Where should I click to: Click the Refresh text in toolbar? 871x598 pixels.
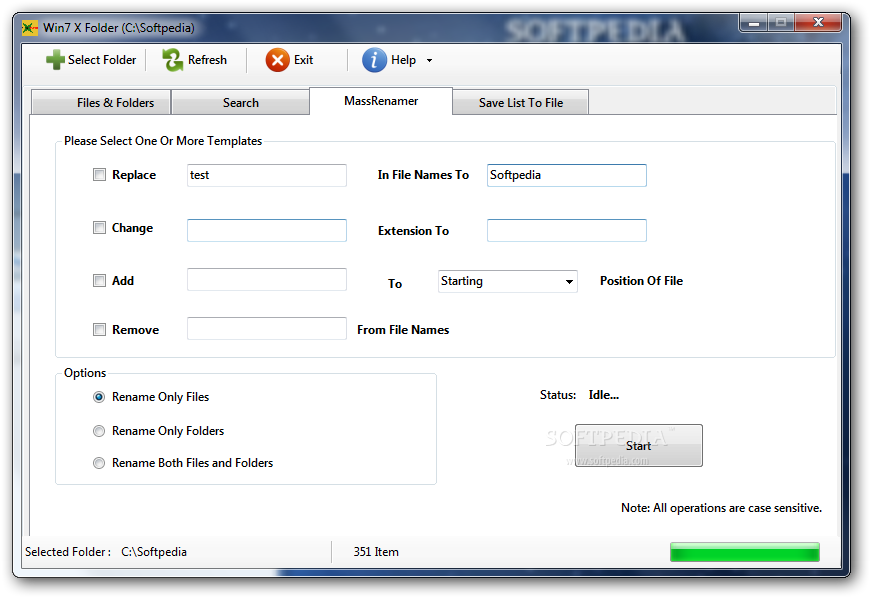[207, 60]
